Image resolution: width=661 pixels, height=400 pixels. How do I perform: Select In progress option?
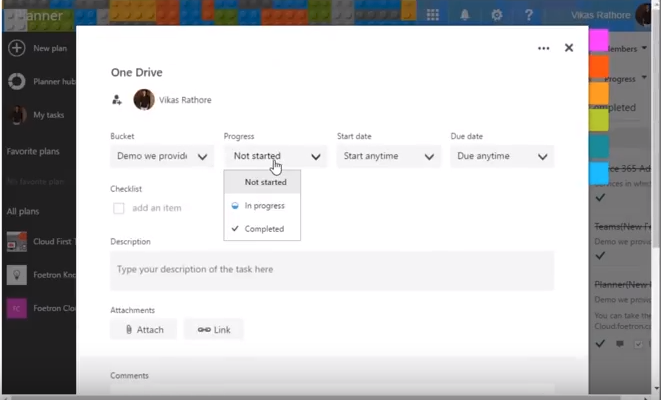click(262, 206)
